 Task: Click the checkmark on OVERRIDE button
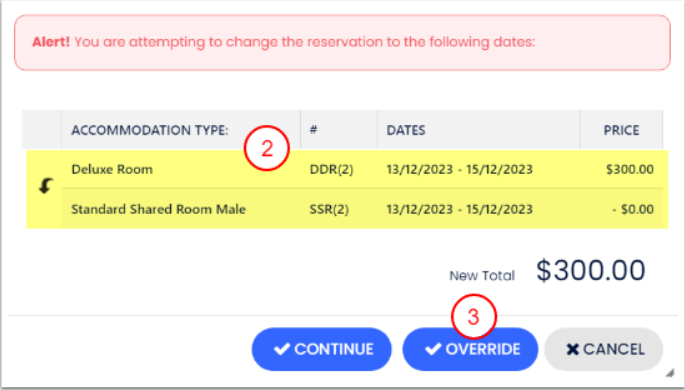coord(433,349)
